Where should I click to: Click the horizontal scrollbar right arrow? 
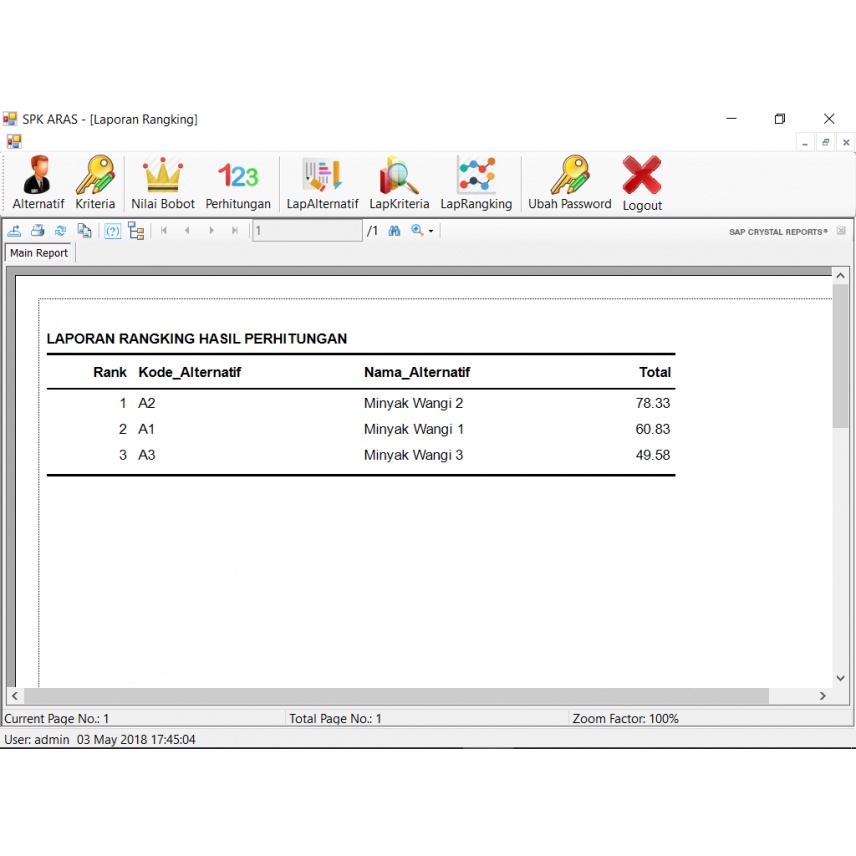(x=823, y=696)
